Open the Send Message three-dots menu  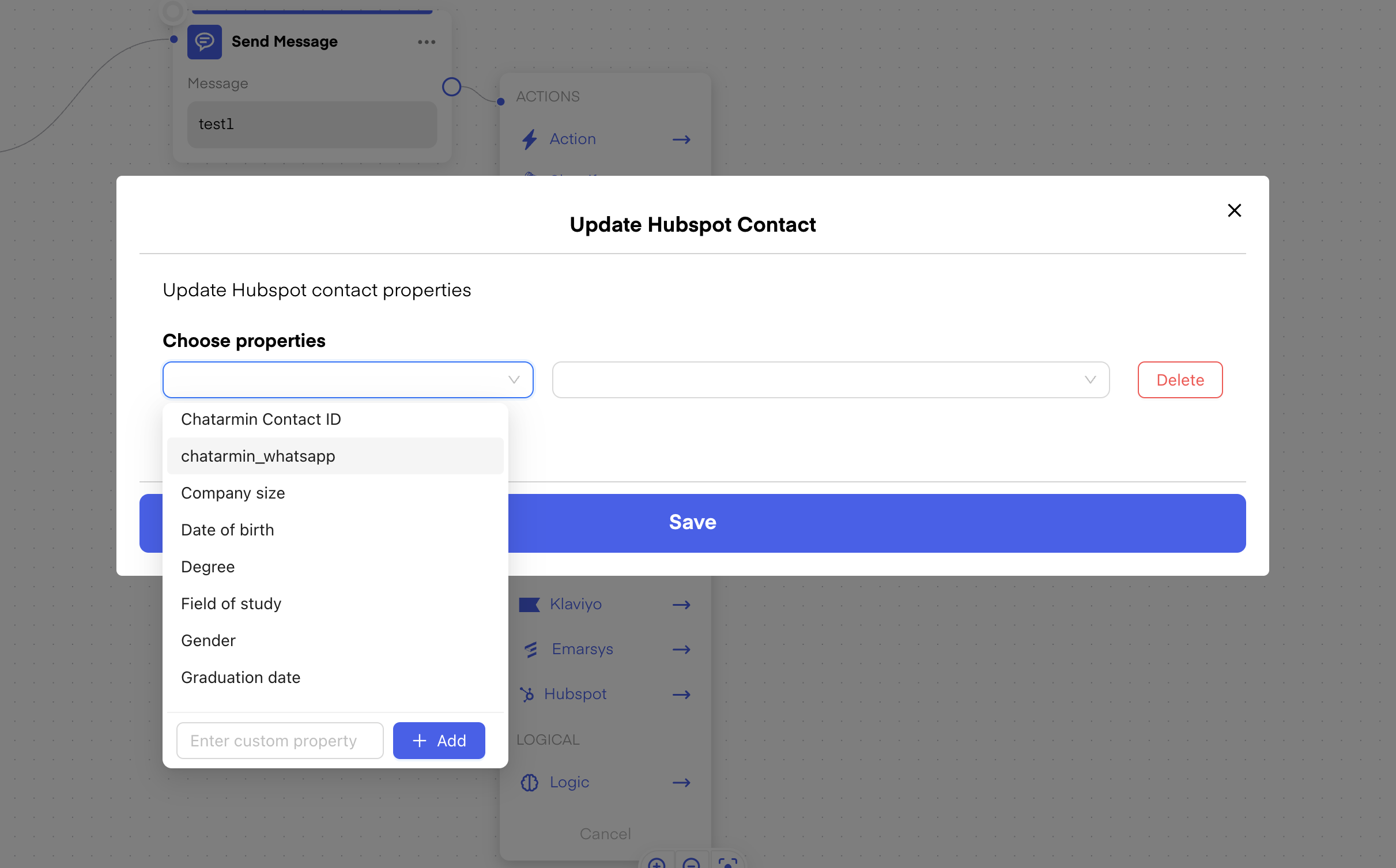pyautogui.click(x=426, y=42)
